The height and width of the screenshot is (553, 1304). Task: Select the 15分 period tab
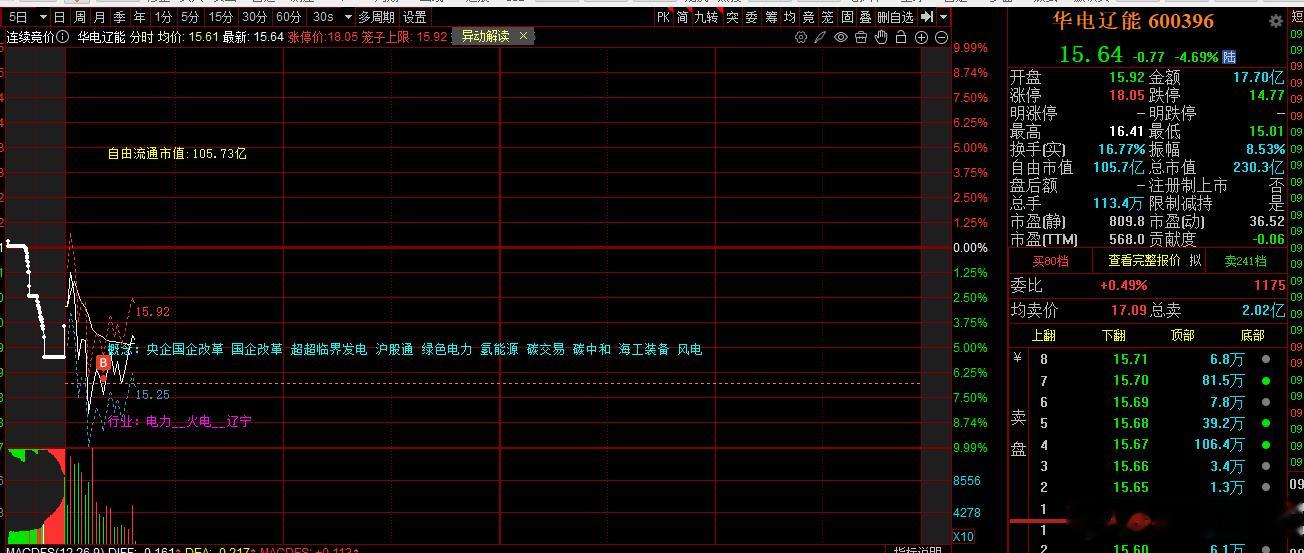[x=221, y=17]
